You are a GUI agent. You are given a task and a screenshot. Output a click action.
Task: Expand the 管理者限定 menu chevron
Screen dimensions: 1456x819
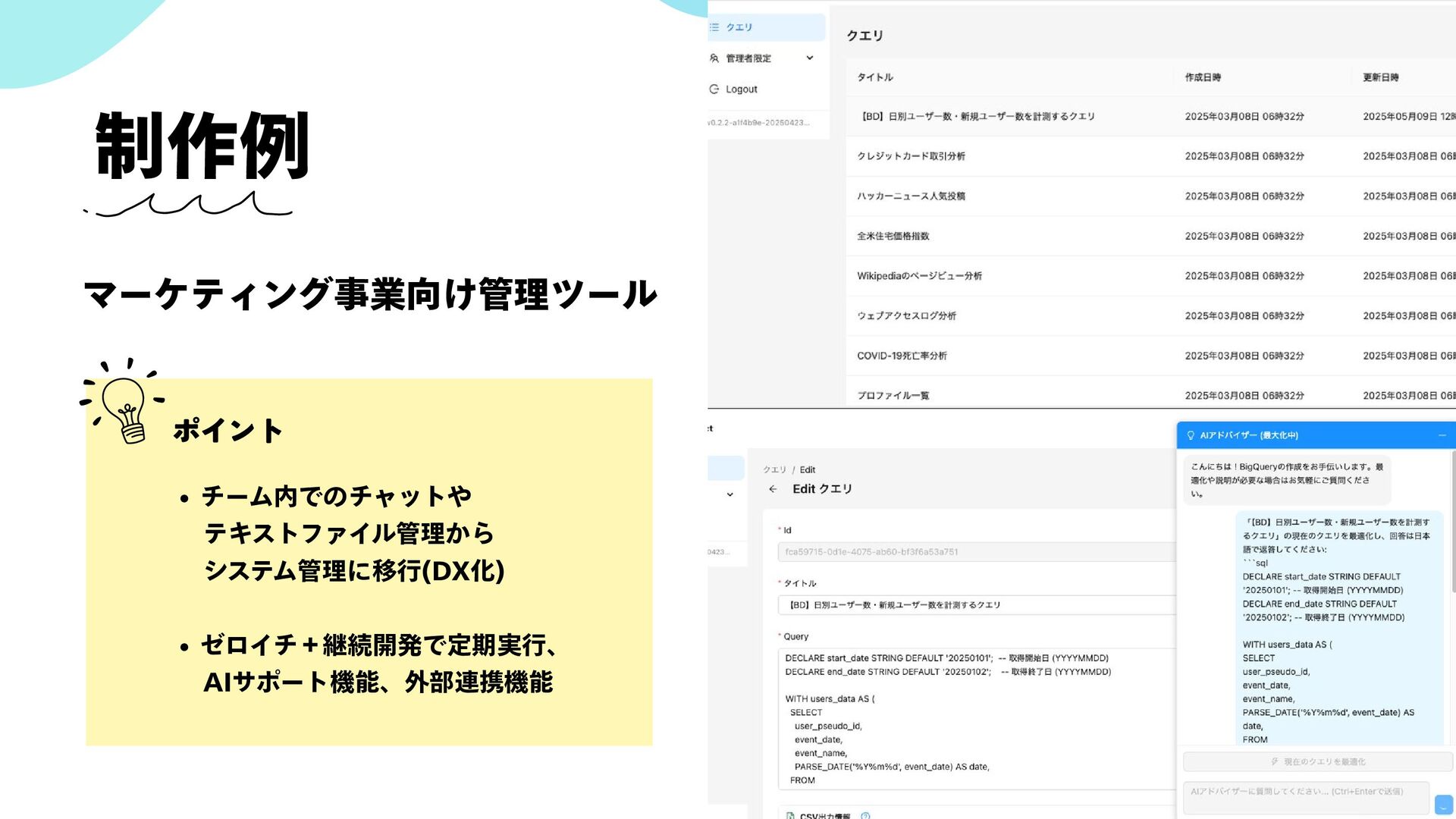click(809, 58)
